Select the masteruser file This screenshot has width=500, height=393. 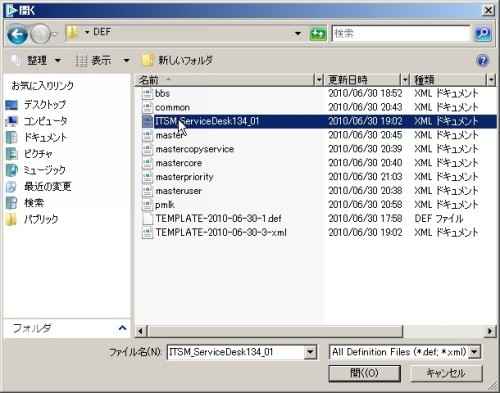178,191
